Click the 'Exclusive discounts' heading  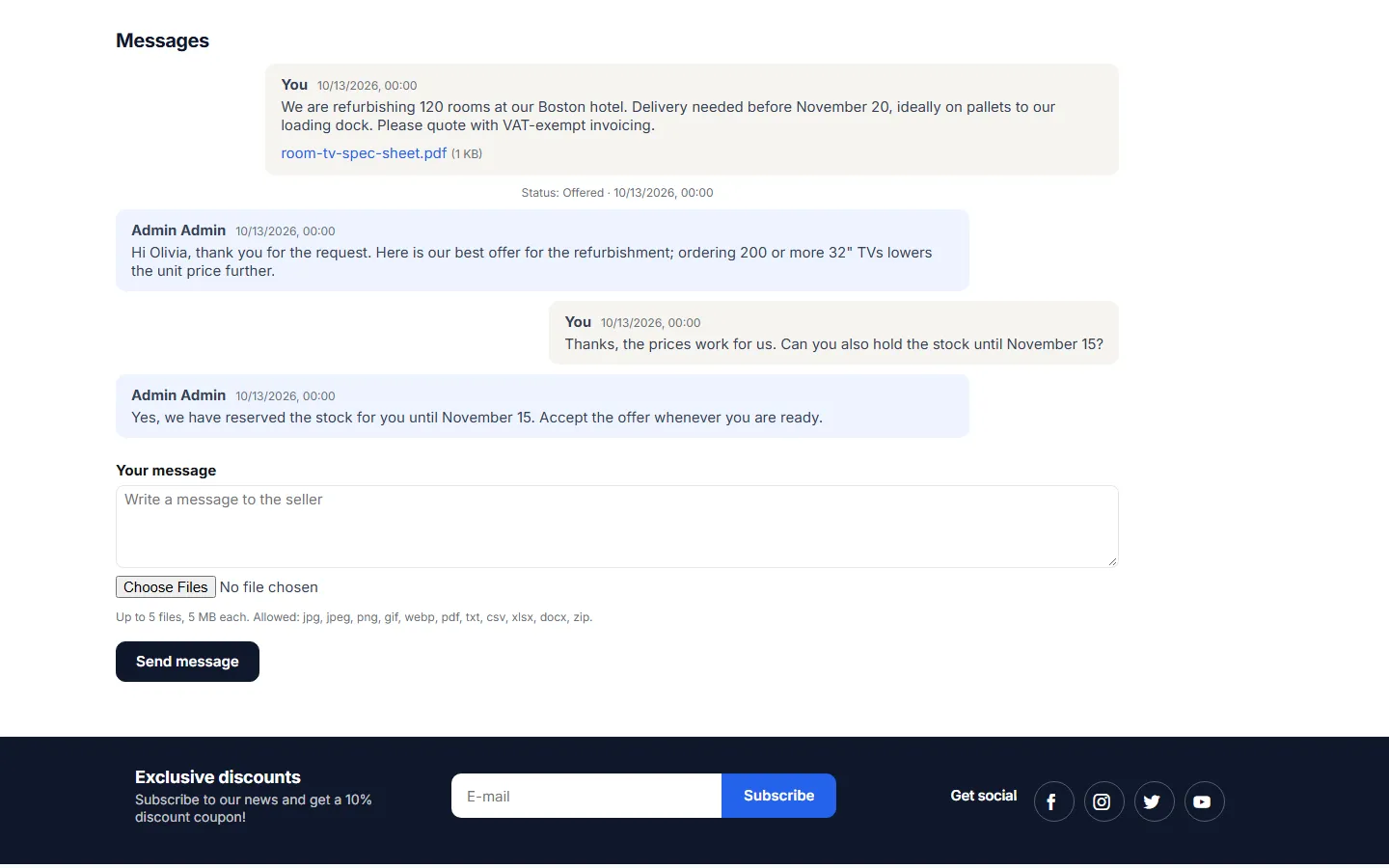[x=218, y=777]
